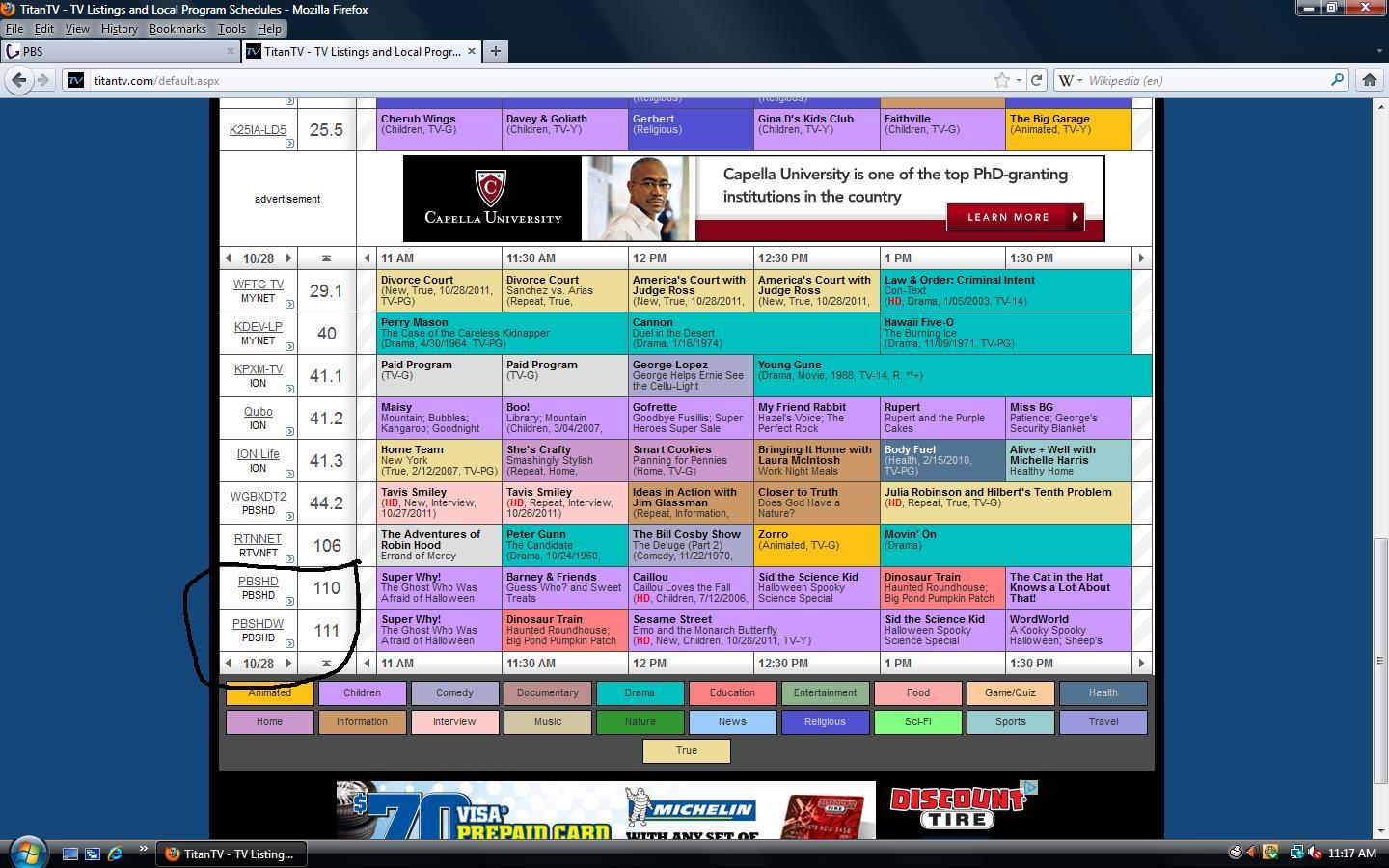Shift grid later via arrow right of top 1:30 PM
The image size is (1389, 868).
click(x=1141, y=258)
